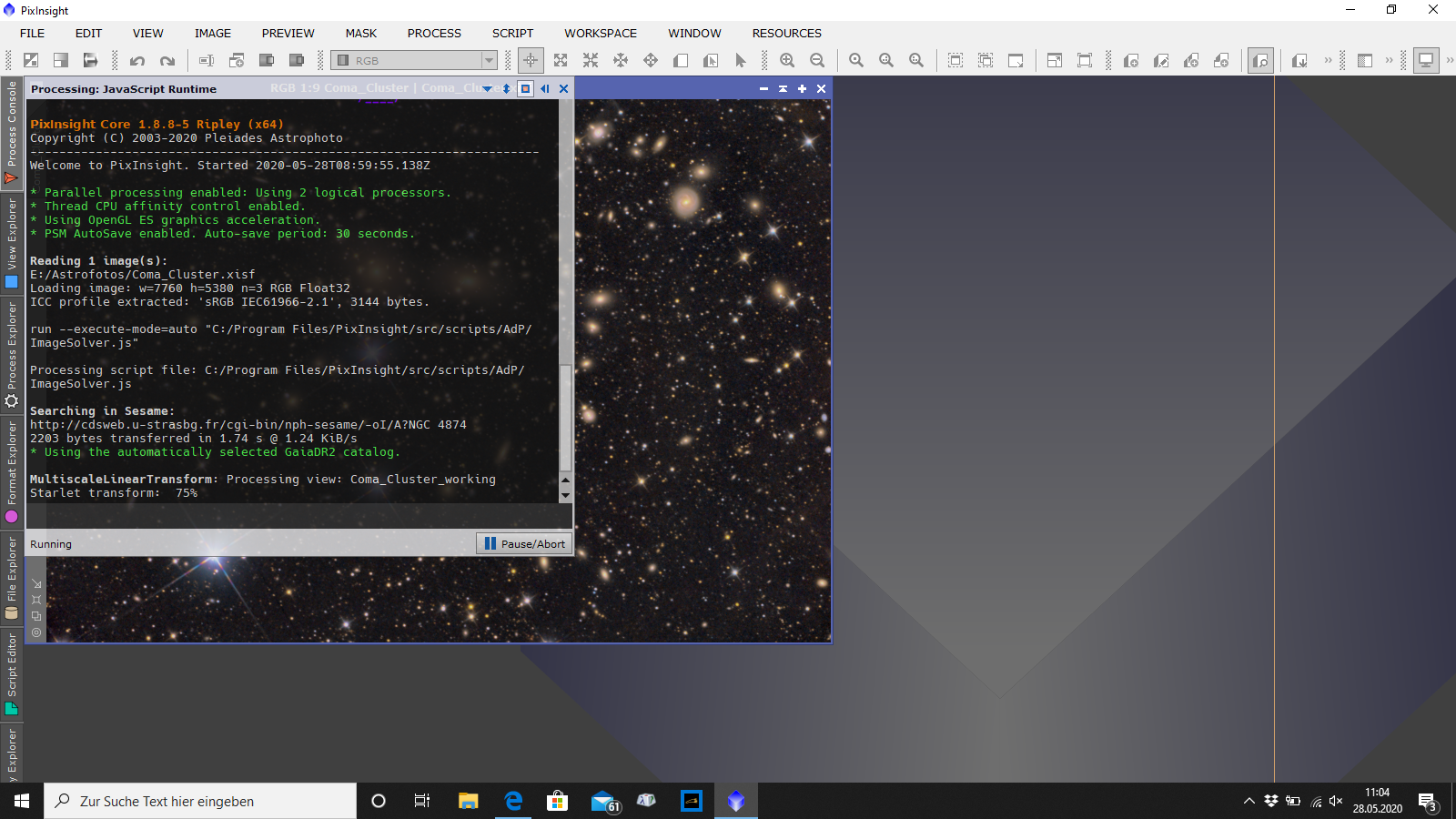Click the Duplicate image icon
Viewport: 1456px width, 819px height.
[x=237, y=60]
